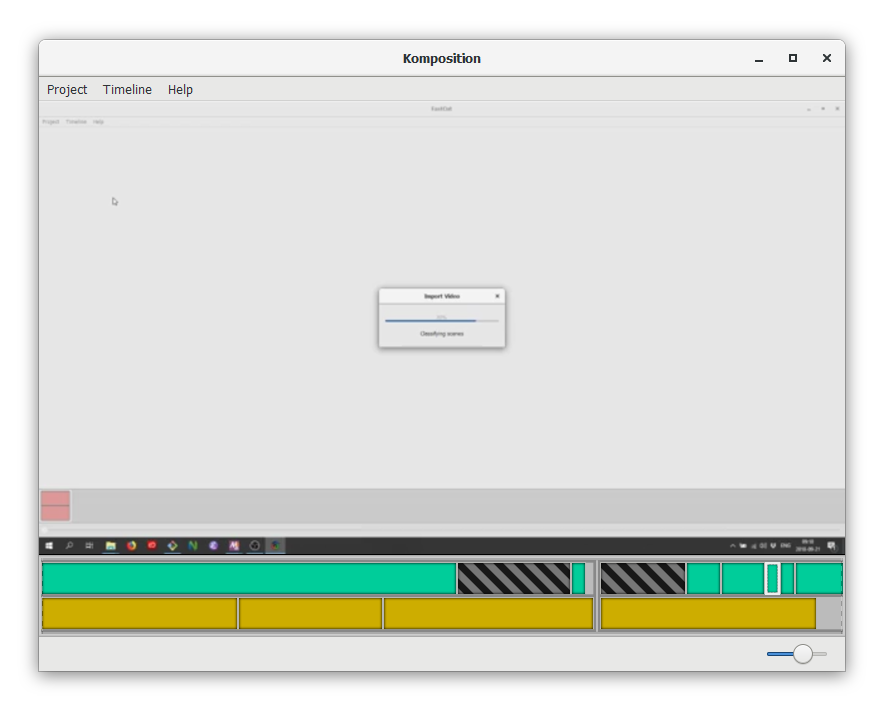Open the Help menu
The height and width of the screenshot is (724, 885).
[180, 90]
